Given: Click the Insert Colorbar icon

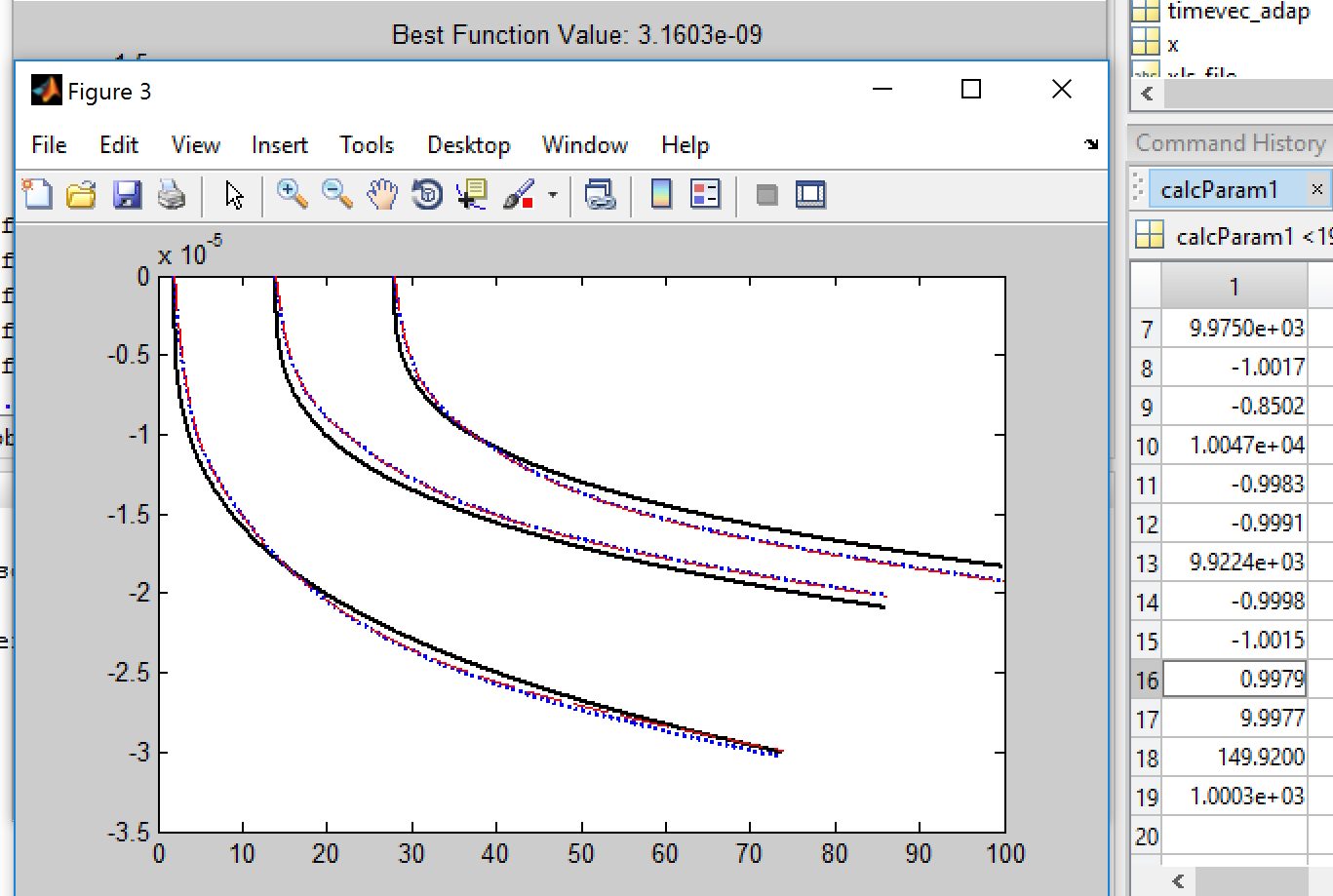Looking at the screenshot, I should pyautogui.click(x=661, y=195).
